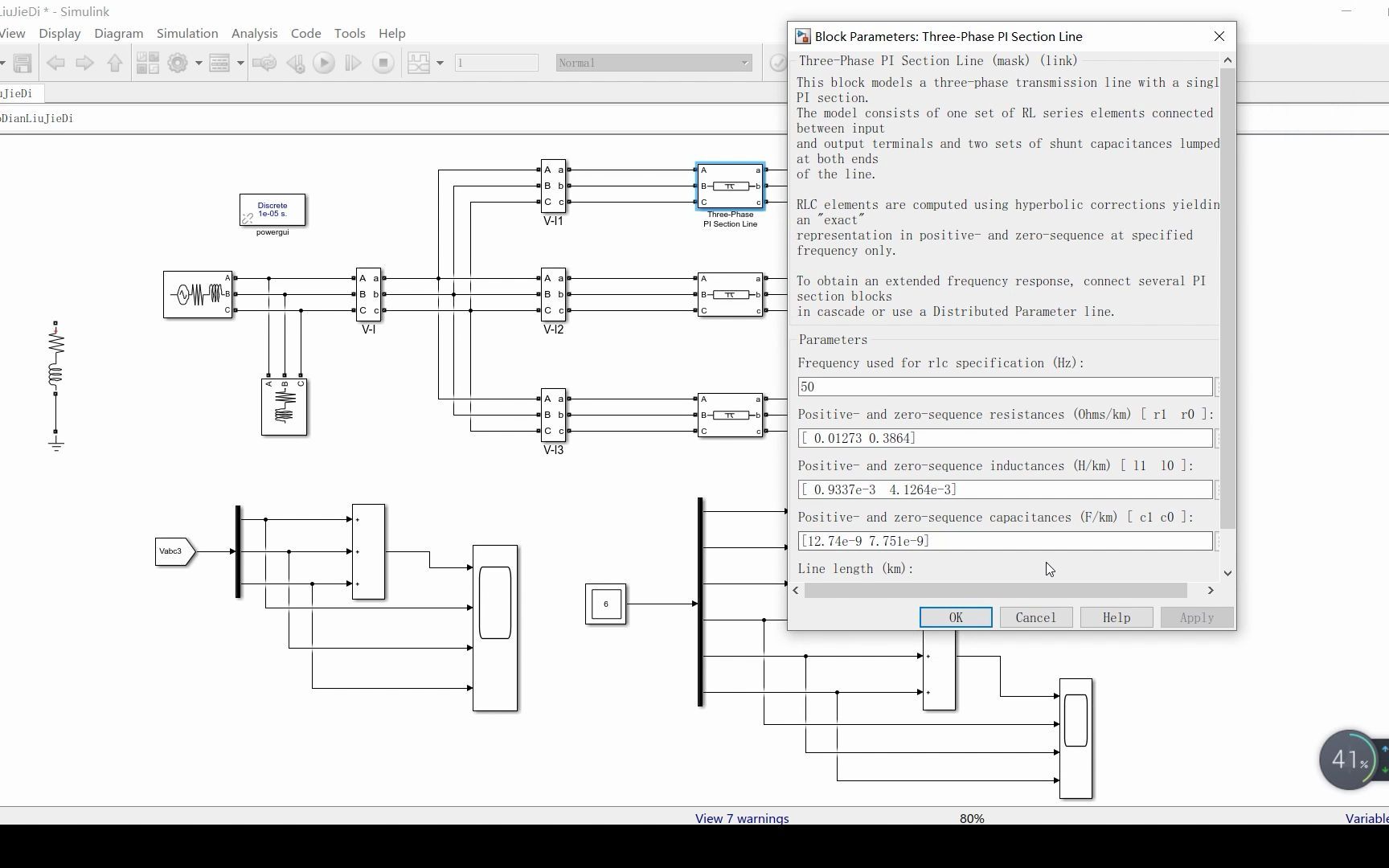Click the resistances field [0.01273 0.3864]
Image resolution: width=1389 pixels, height=868 pixels.
[1005, 438]
